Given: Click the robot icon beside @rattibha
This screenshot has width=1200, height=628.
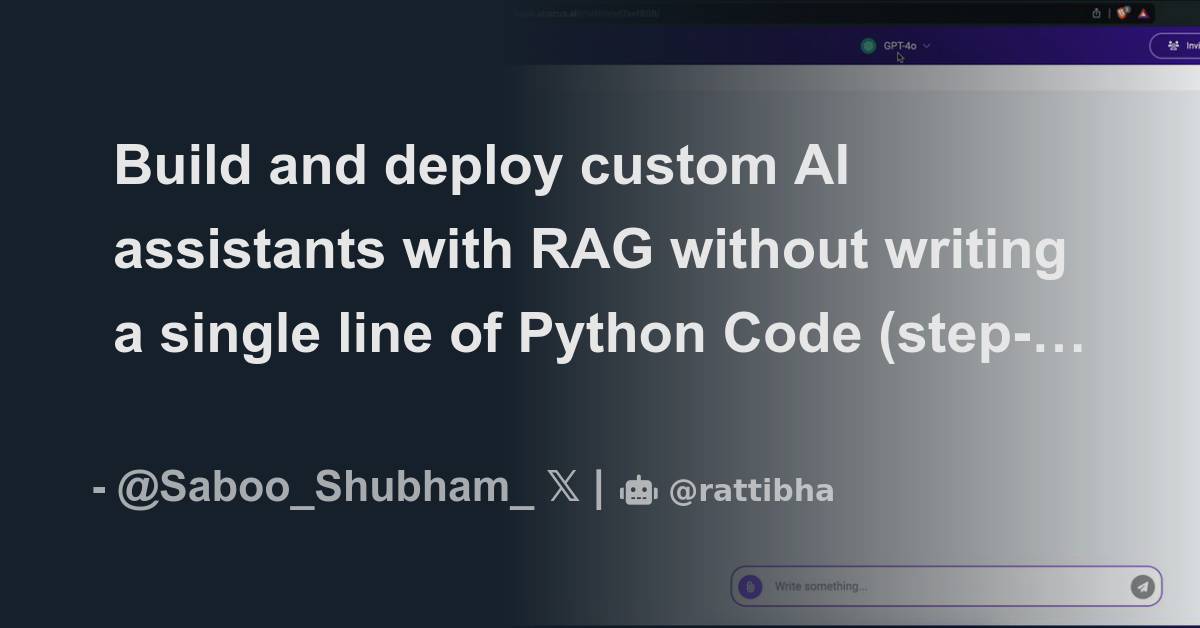Looking at the screenshot, I should pyautogui.click(x=640, y=489).
